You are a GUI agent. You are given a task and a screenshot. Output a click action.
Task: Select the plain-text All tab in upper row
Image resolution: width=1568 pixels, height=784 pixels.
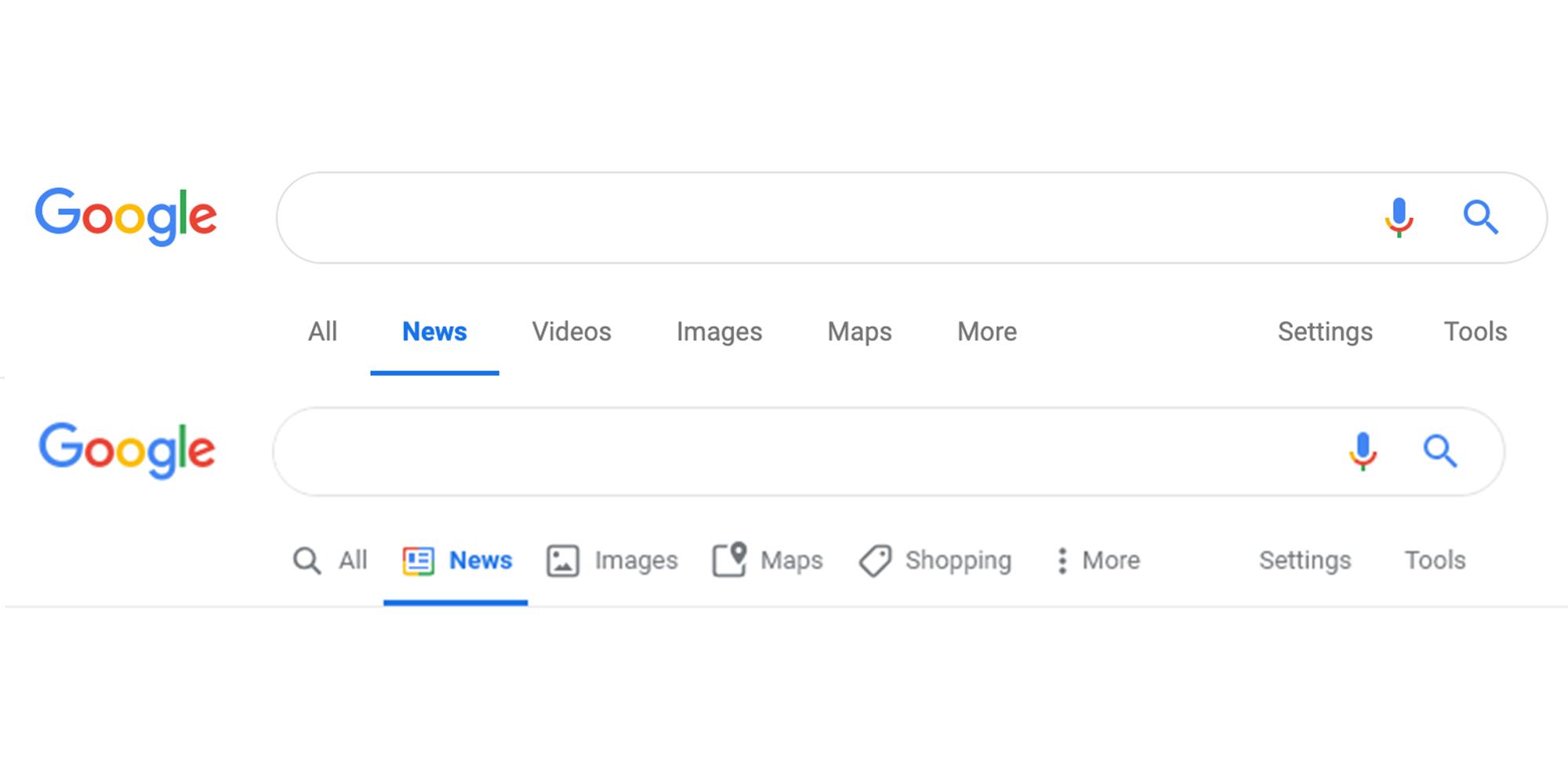pyautogui.click(x=322, y=332)
